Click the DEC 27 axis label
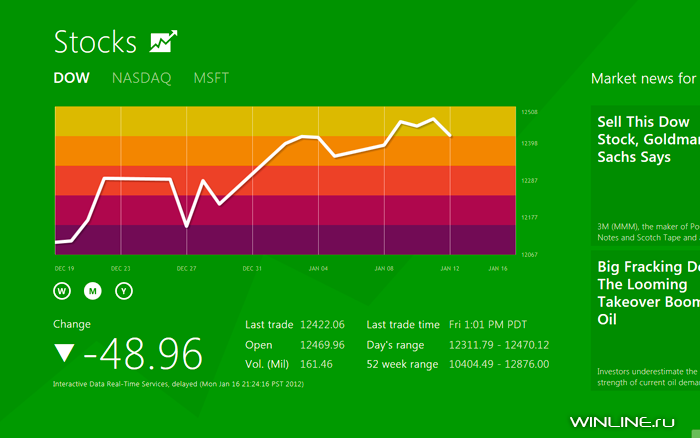The image size is (700, 438). (x=186, y=268)
